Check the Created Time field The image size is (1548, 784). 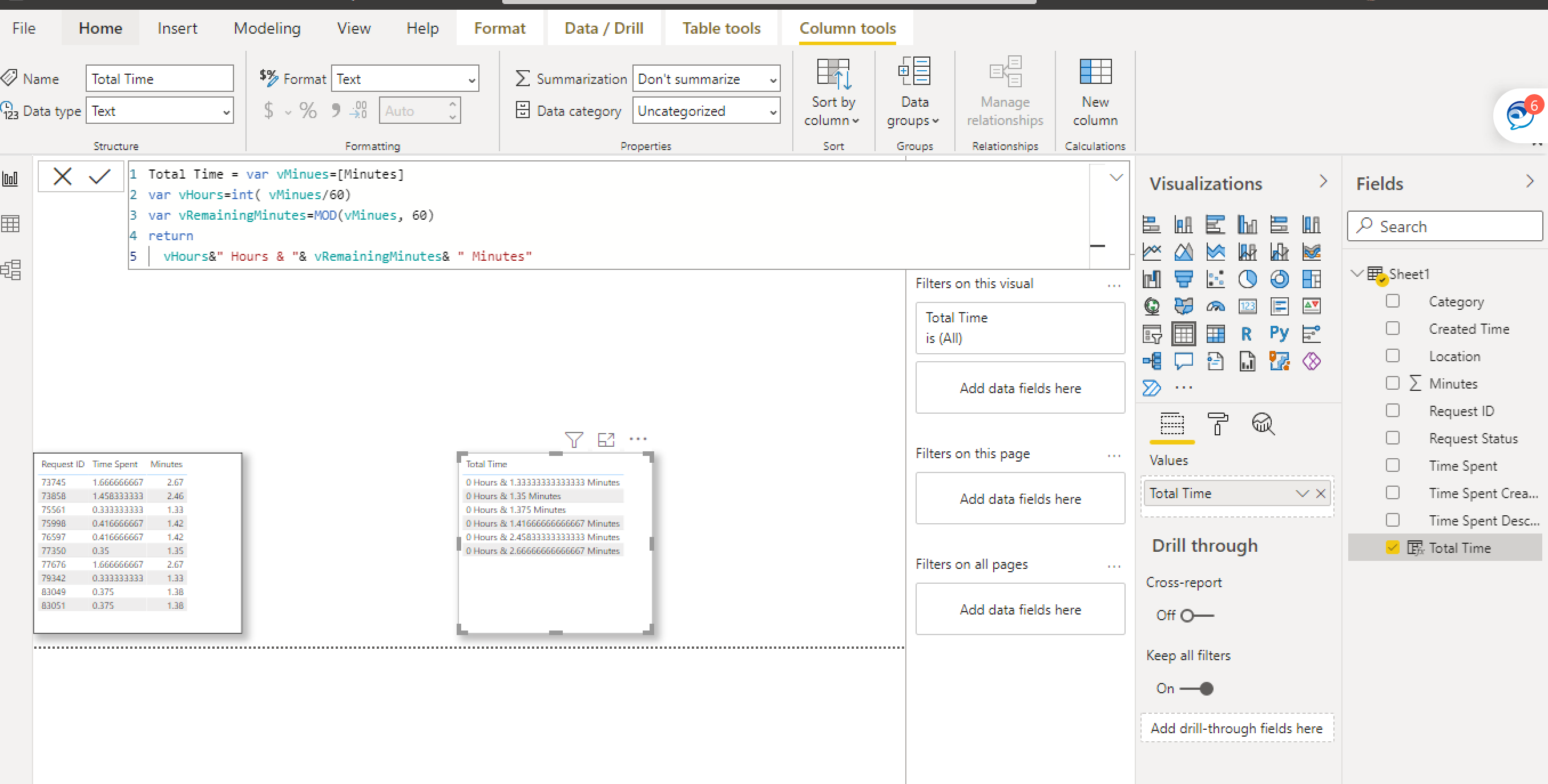pos(1392,328)
